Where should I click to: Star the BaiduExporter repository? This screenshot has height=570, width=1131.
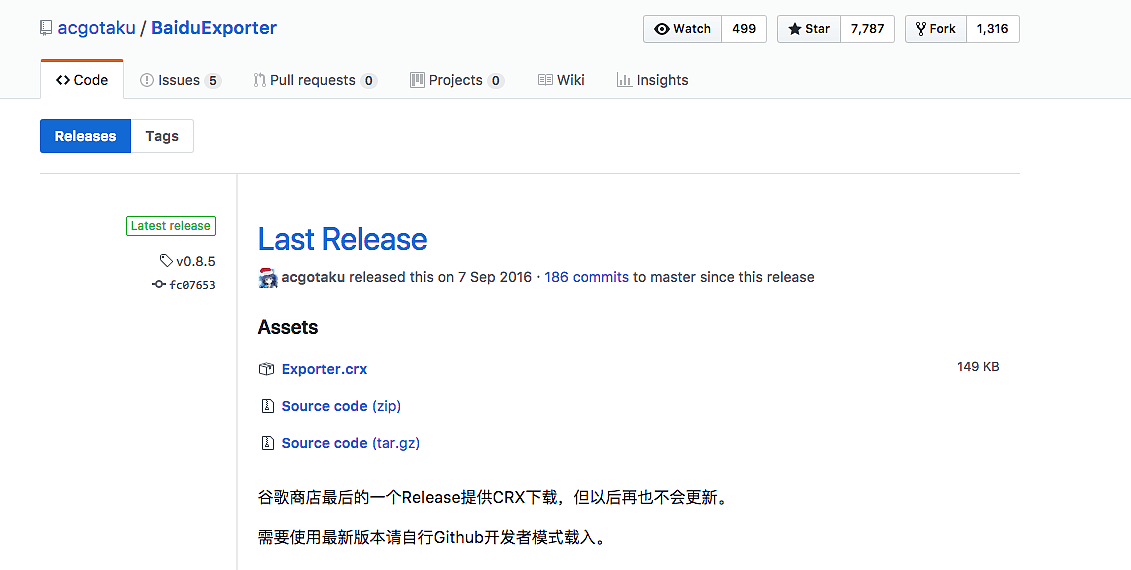click(809, 29)
